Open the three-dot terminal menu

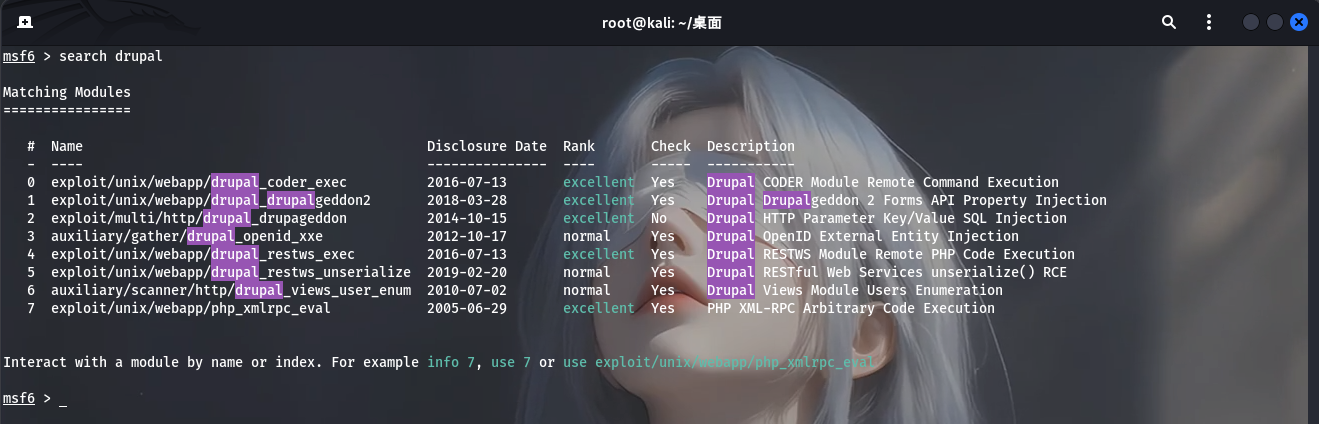pyautogui.click(x=1209, y=21)
